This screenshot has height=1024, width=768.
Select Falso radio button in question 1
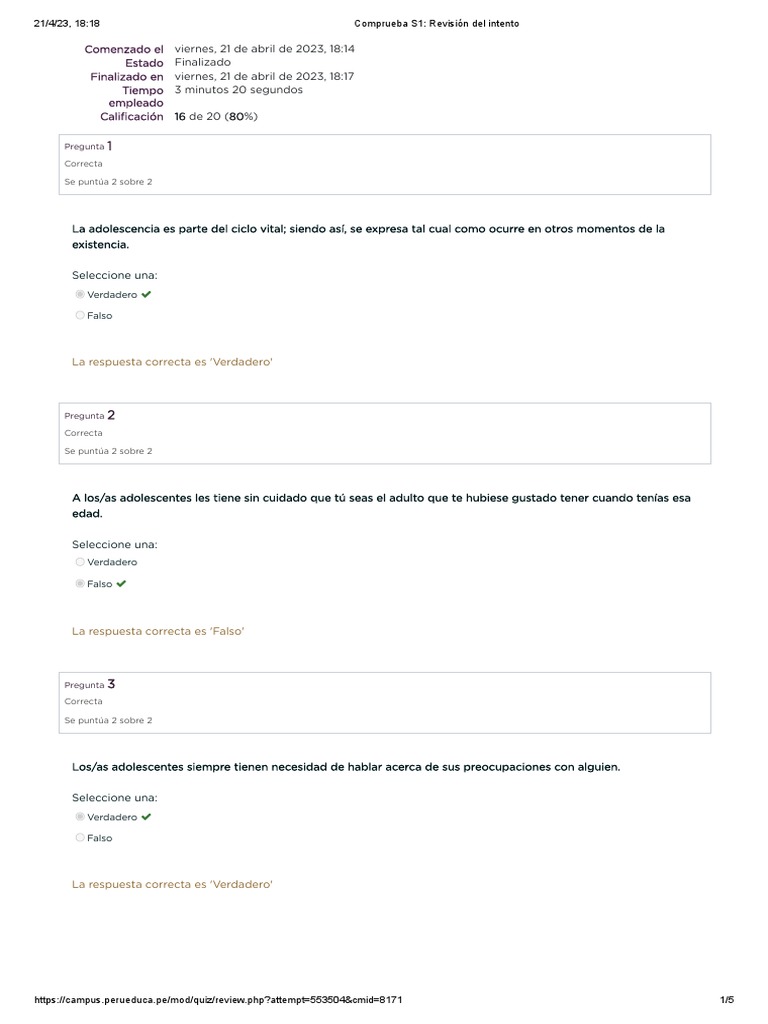(80, 316)
